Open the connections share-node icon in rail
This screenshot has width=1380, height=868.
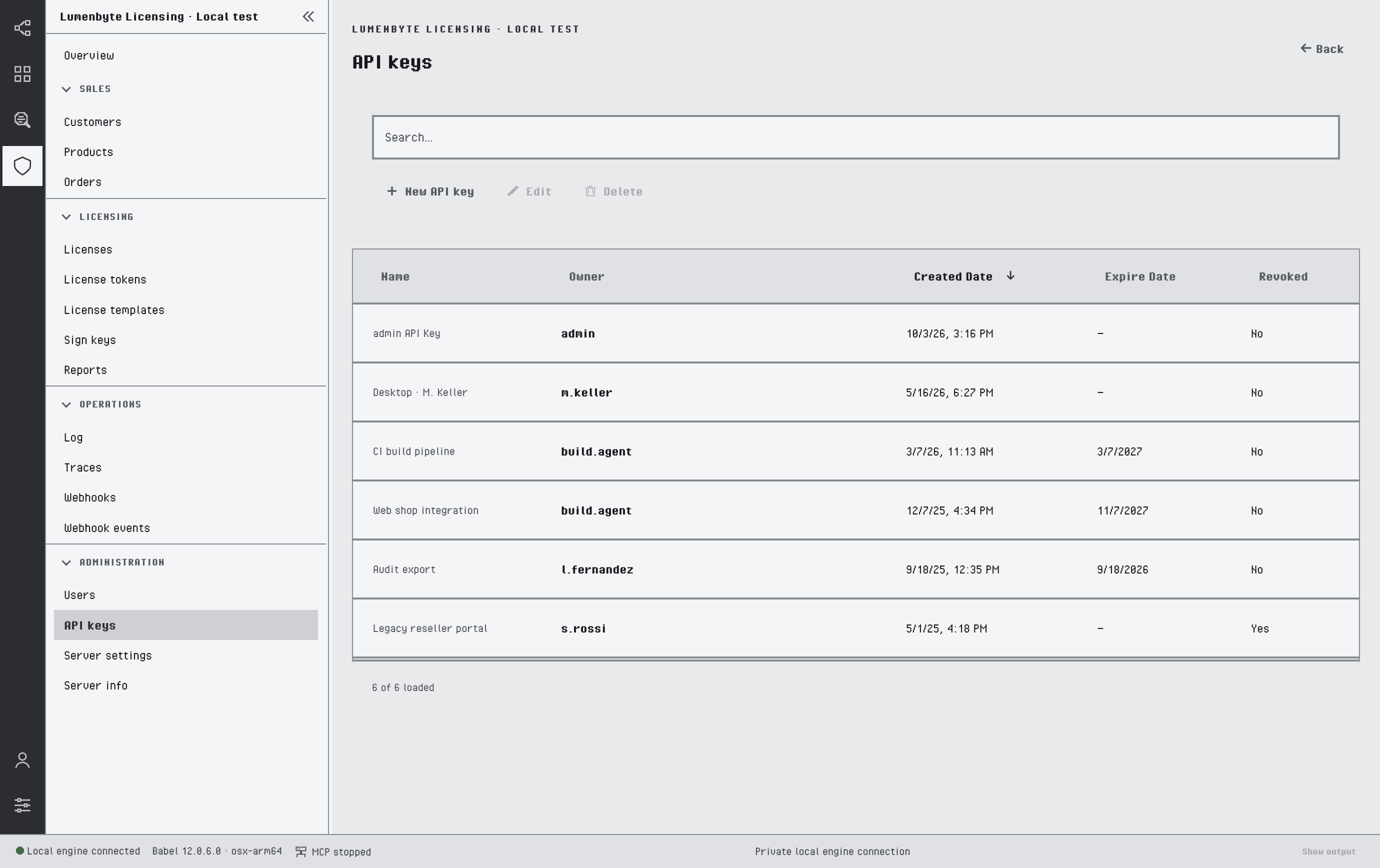pos(22,28)
